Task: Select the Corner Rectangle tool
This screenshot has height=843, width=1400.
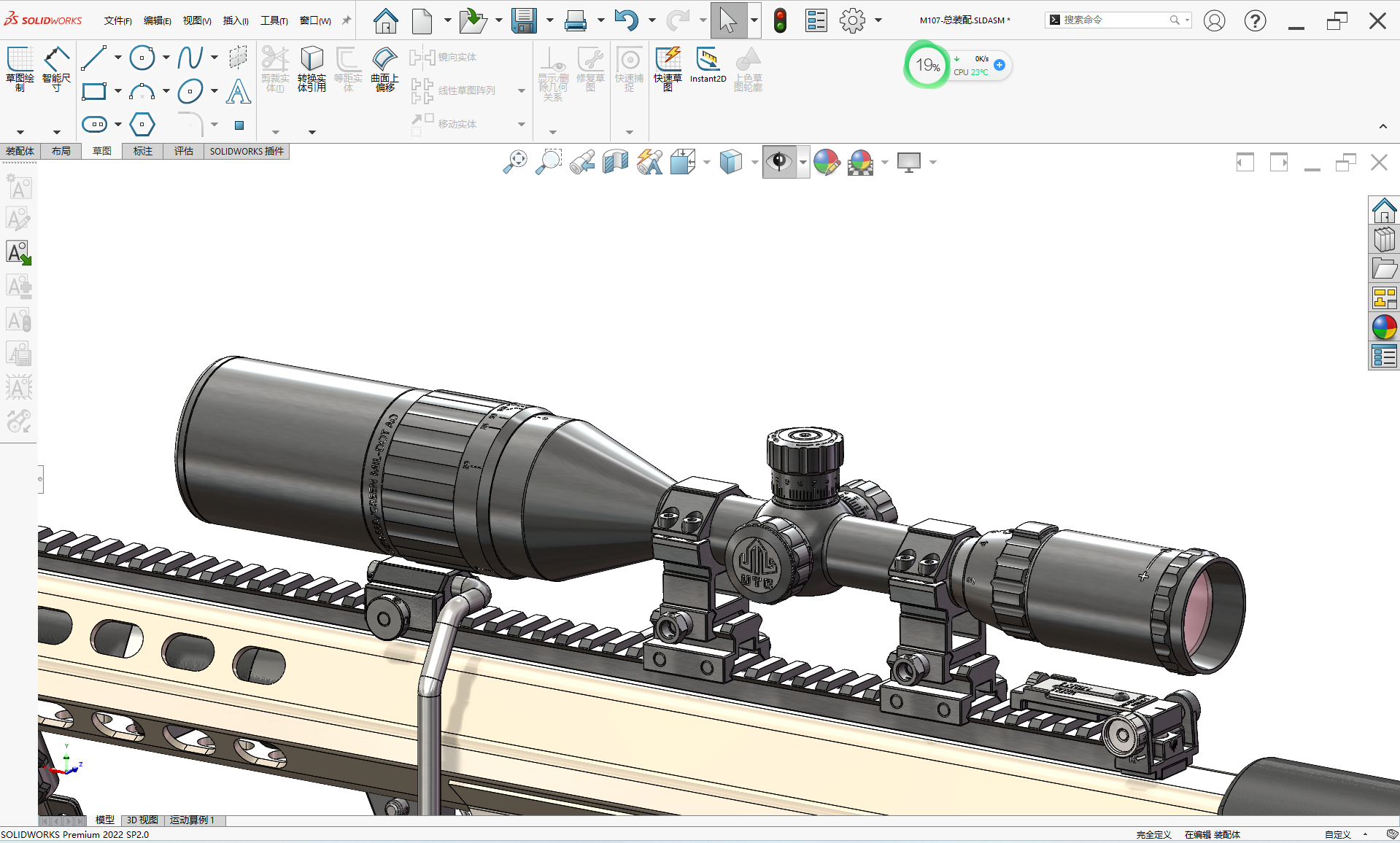Action: (94, 91)
